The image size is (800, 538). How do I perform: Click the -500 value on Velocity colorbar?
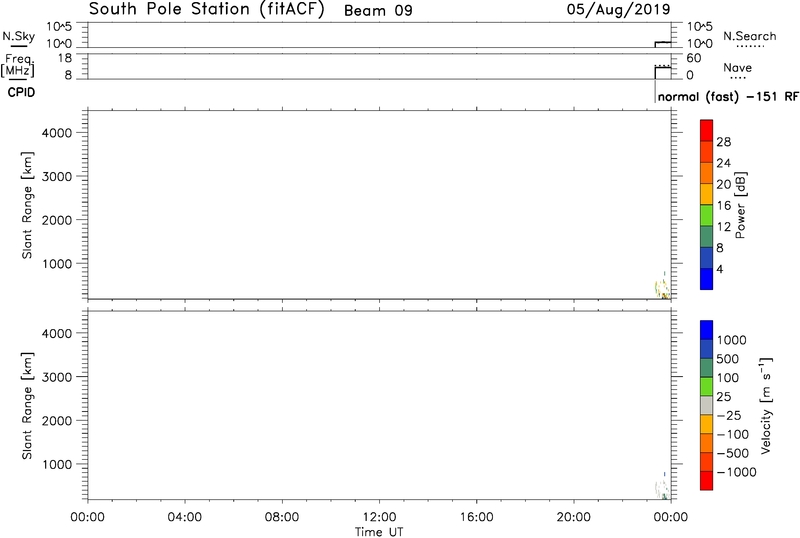(x=733, y=453)
